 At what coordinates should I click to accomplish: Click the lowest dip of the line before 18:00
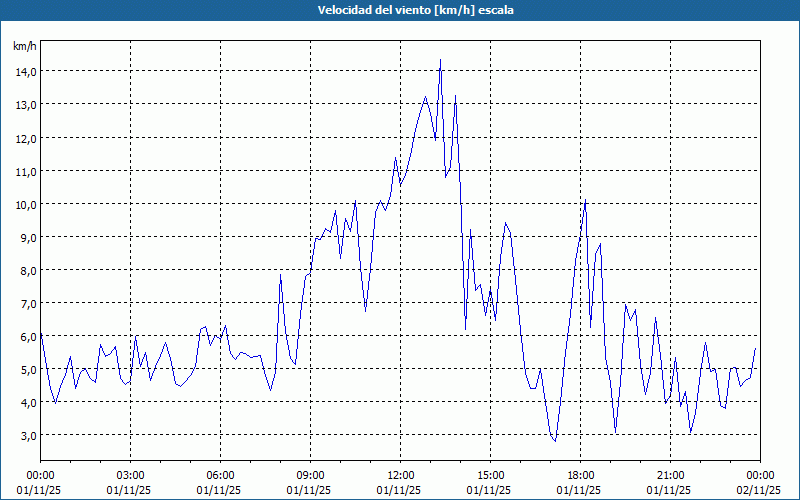[555, 440]
